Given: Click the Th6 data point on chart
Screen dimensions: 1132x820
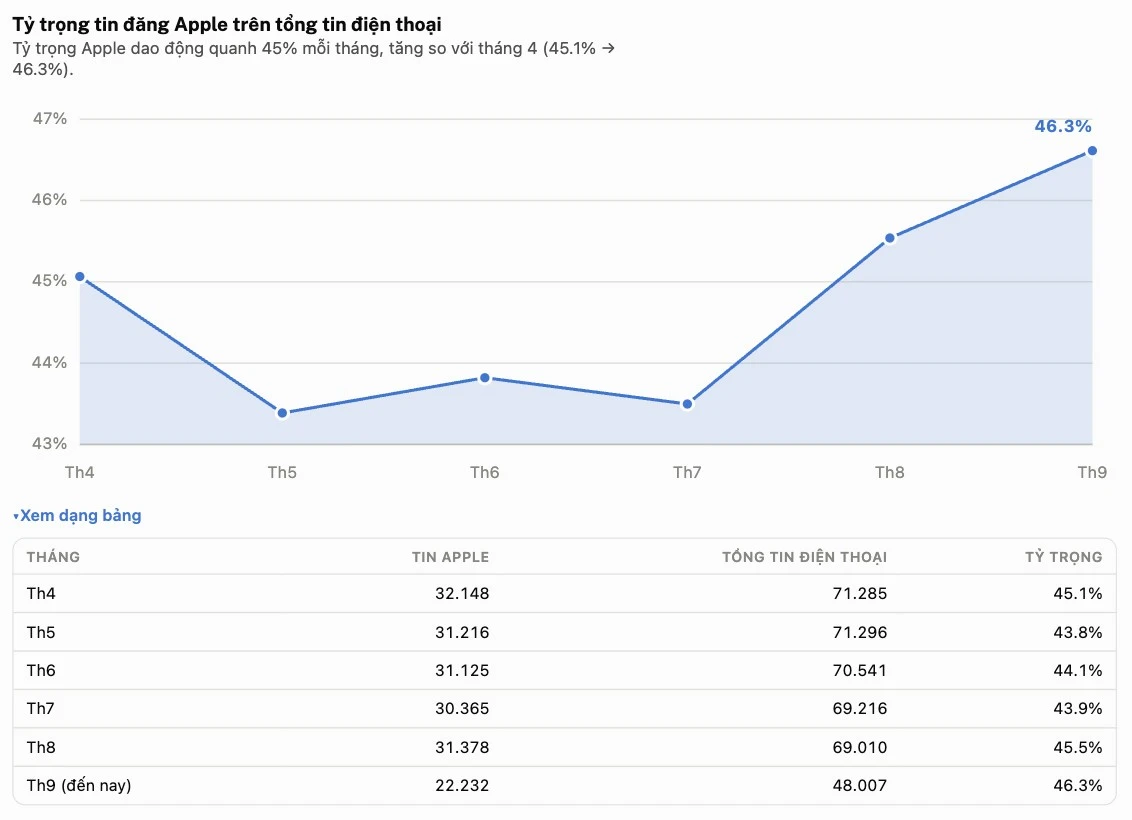Looking at the screenshot, I should tap(485, 378).
